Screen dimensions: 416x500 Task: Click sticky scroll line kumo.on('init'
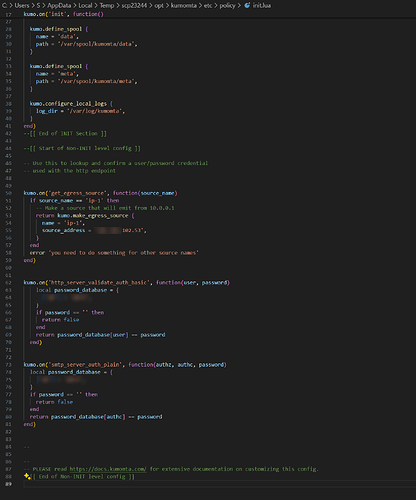pyautogui.click(x=63, y=14)
